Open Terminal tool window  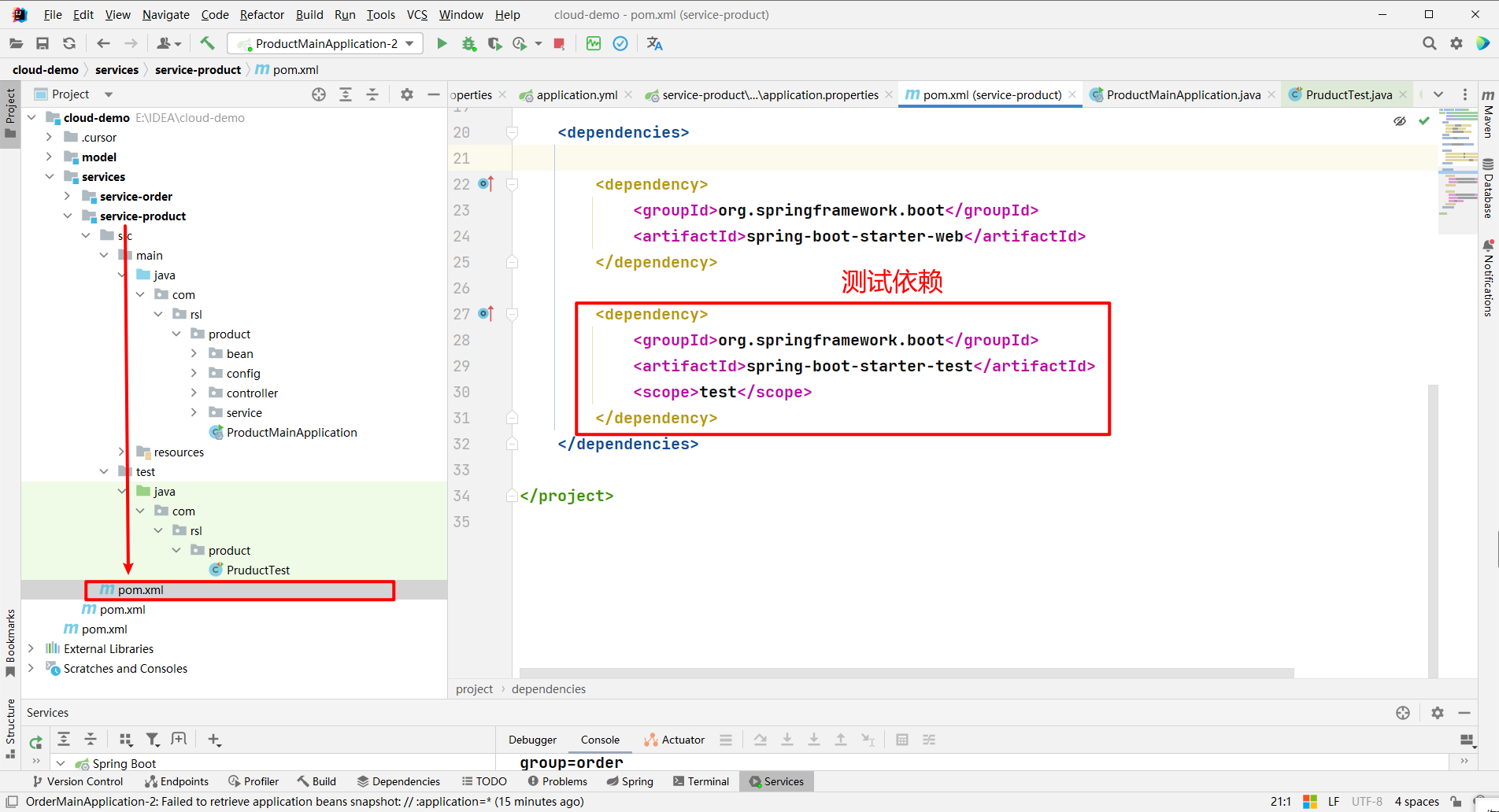pos(701,781)
